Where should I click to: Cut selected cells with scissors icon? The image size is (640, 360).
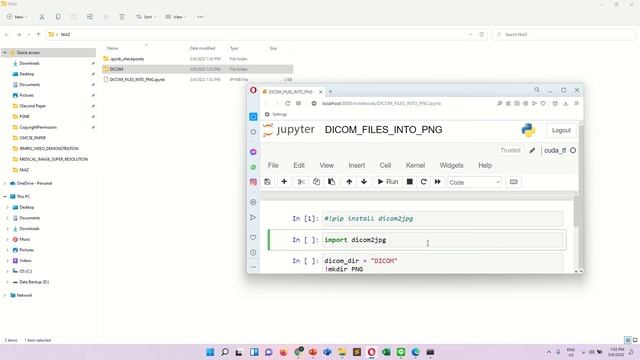[301, 182]
